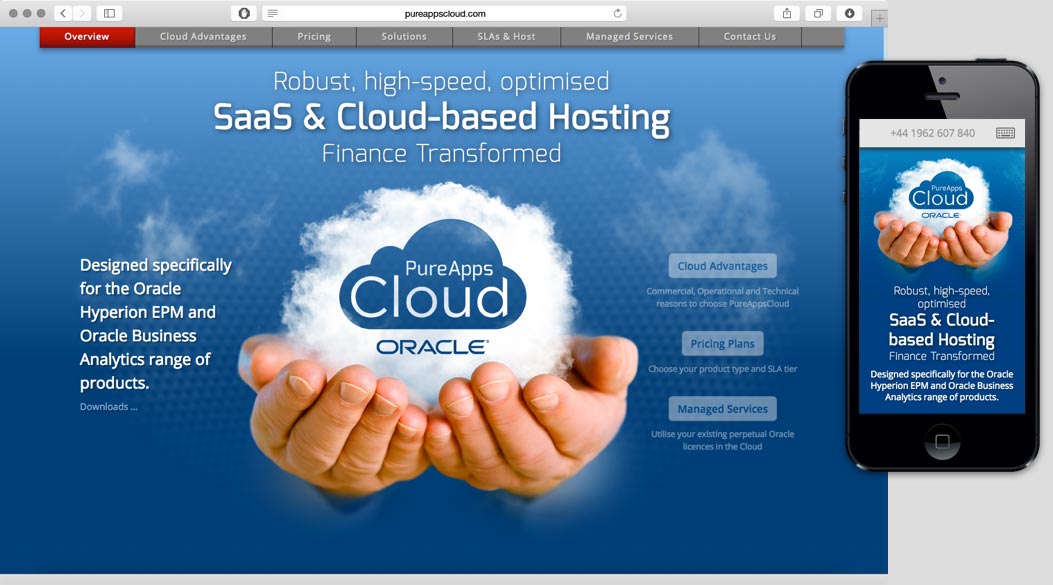Click the Cloud Advantages button
1053x585 pixels.
[x=722, y=266]
